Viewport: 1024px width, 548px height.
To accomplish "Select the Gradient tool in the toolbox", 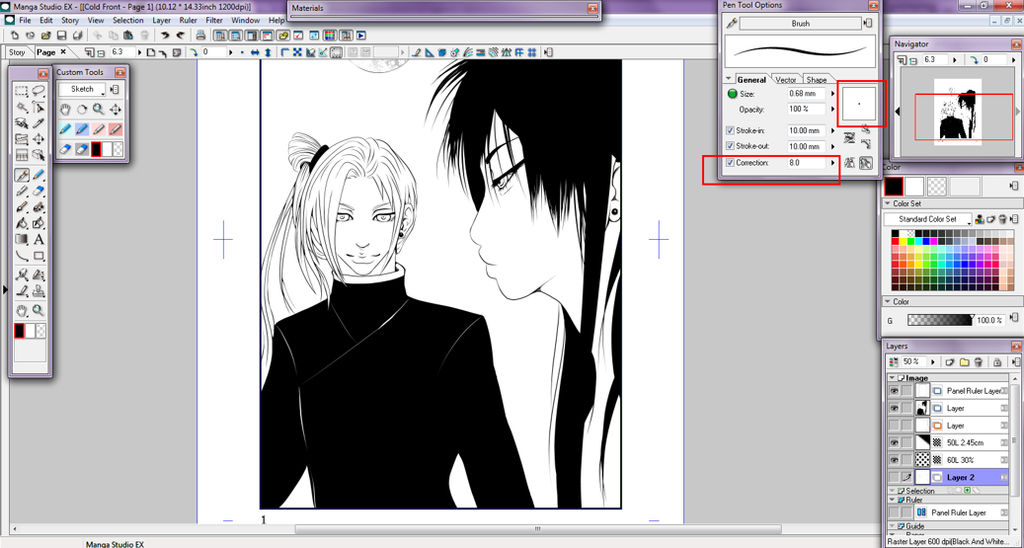I will [x=21, y=239].
